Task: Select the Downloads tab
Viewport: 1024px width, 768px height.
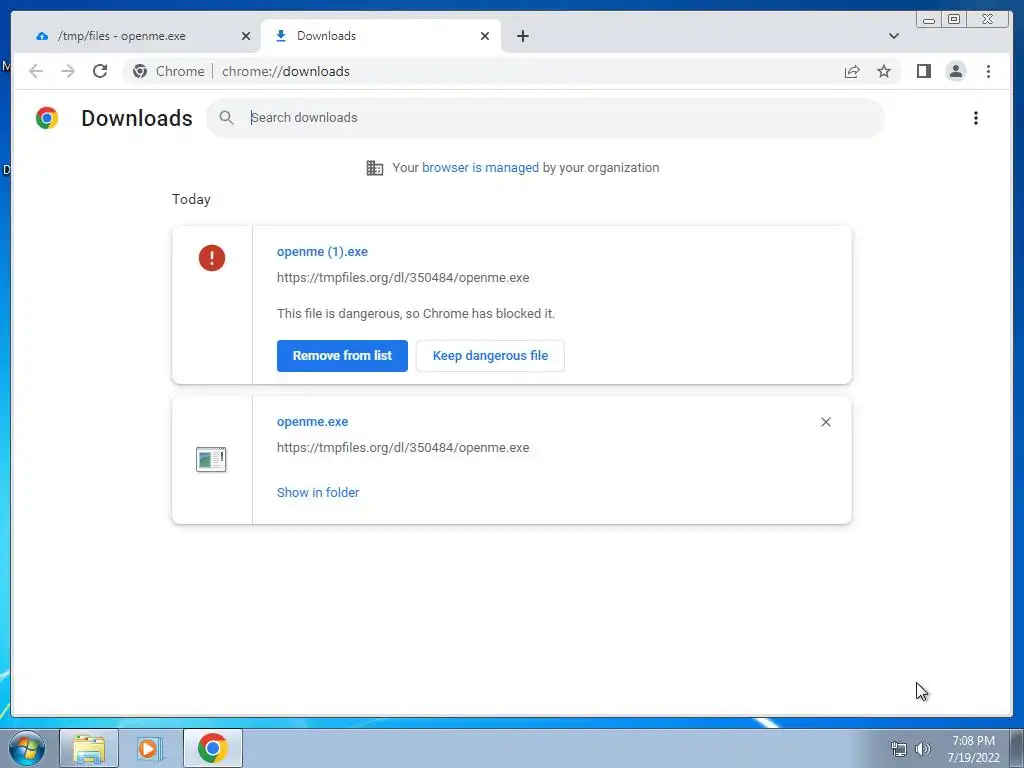Action: coord(381,36)
